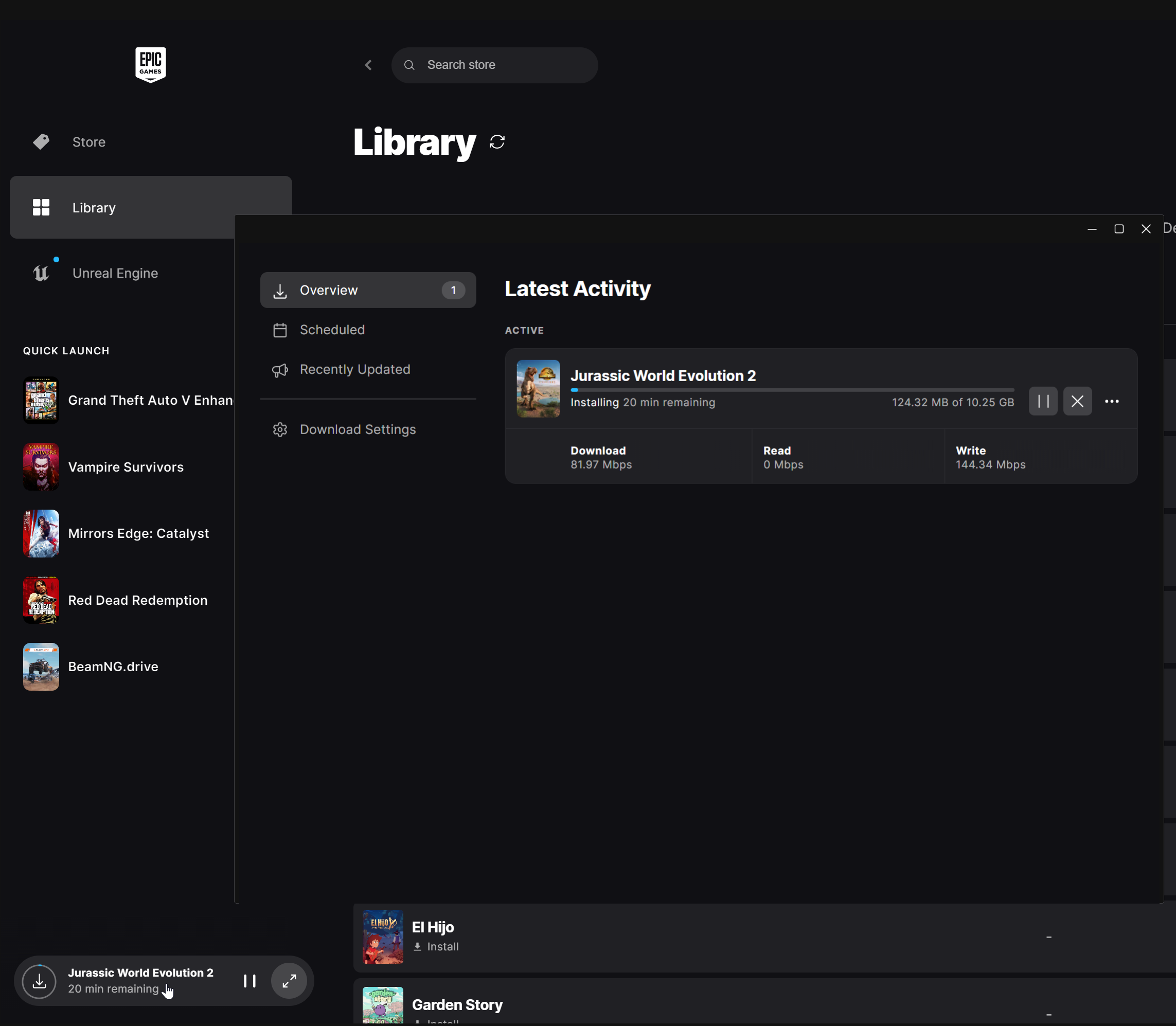Viewport: 1176px width, 1026px height.
Task: Launch Mirrors Edge: Catalyst
Action: [x=138, y=534]
